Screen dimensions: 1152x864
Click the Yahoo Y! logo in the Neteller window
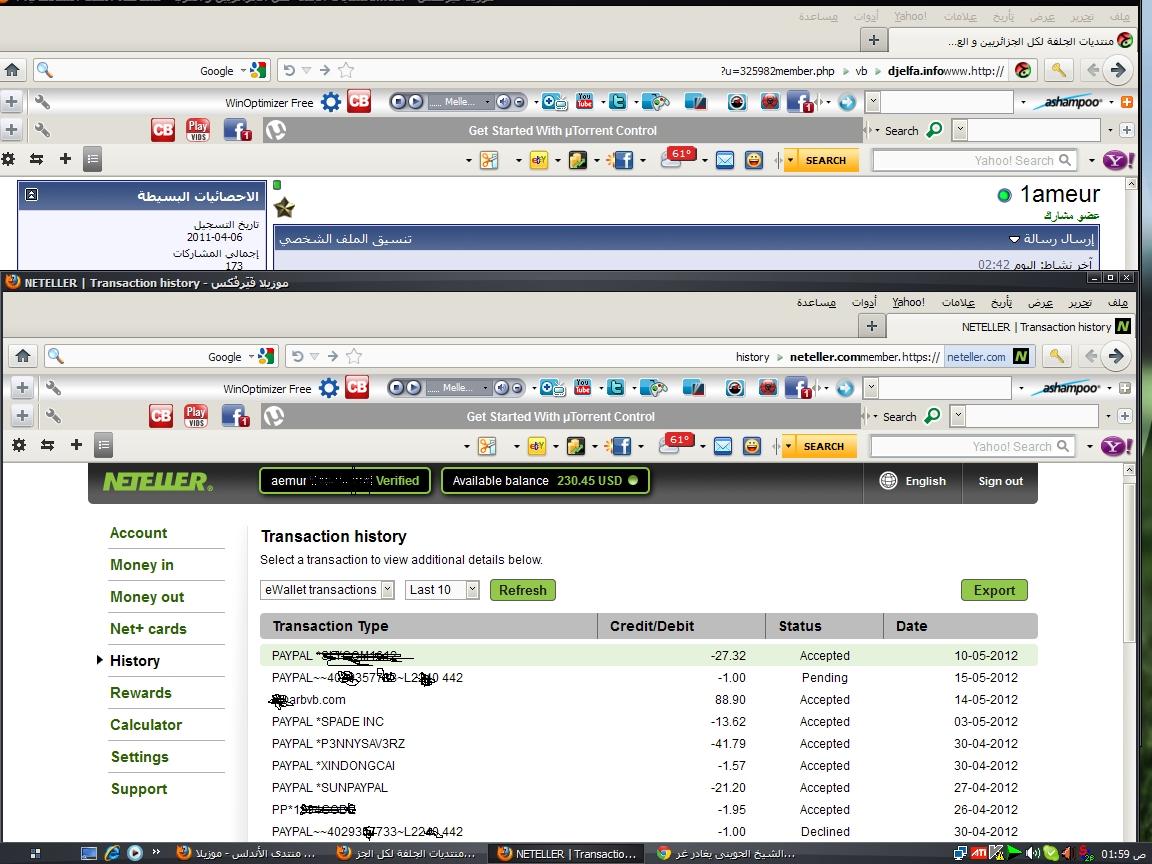(x=1116, y=446)
